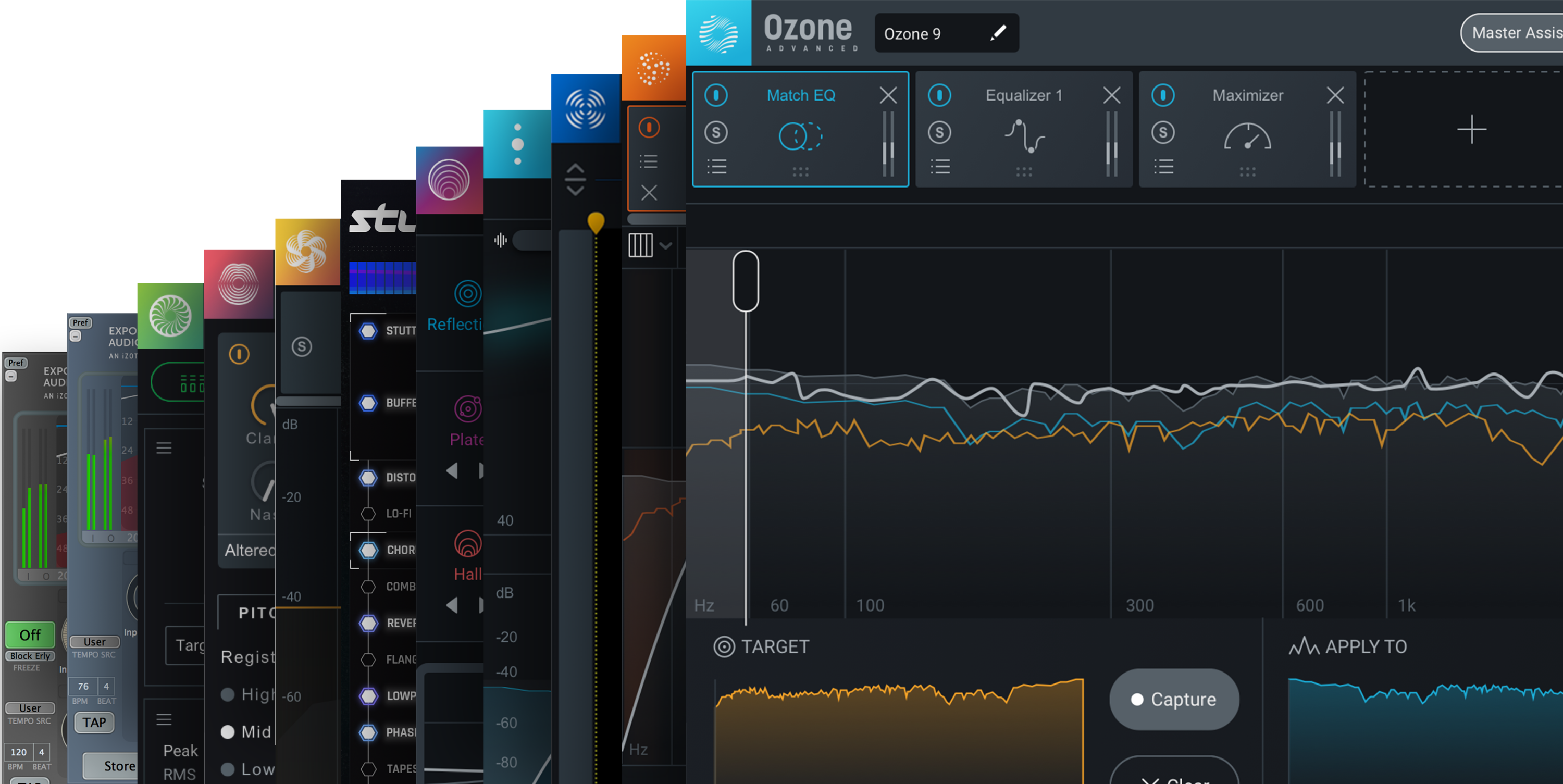Click the Equalizer 1 curve icon
Viewport: 1563px width, 784px height.
[1025, 136]
